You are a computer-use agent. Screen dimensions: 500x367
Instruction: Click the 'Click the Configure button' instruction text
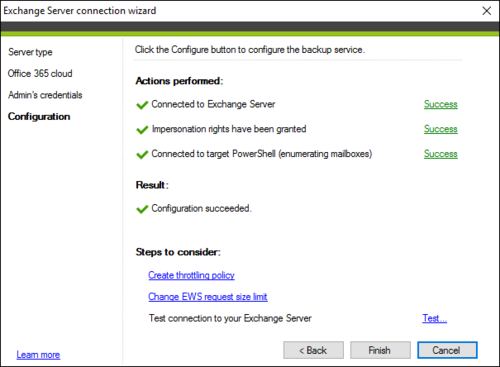pos(250,50)
